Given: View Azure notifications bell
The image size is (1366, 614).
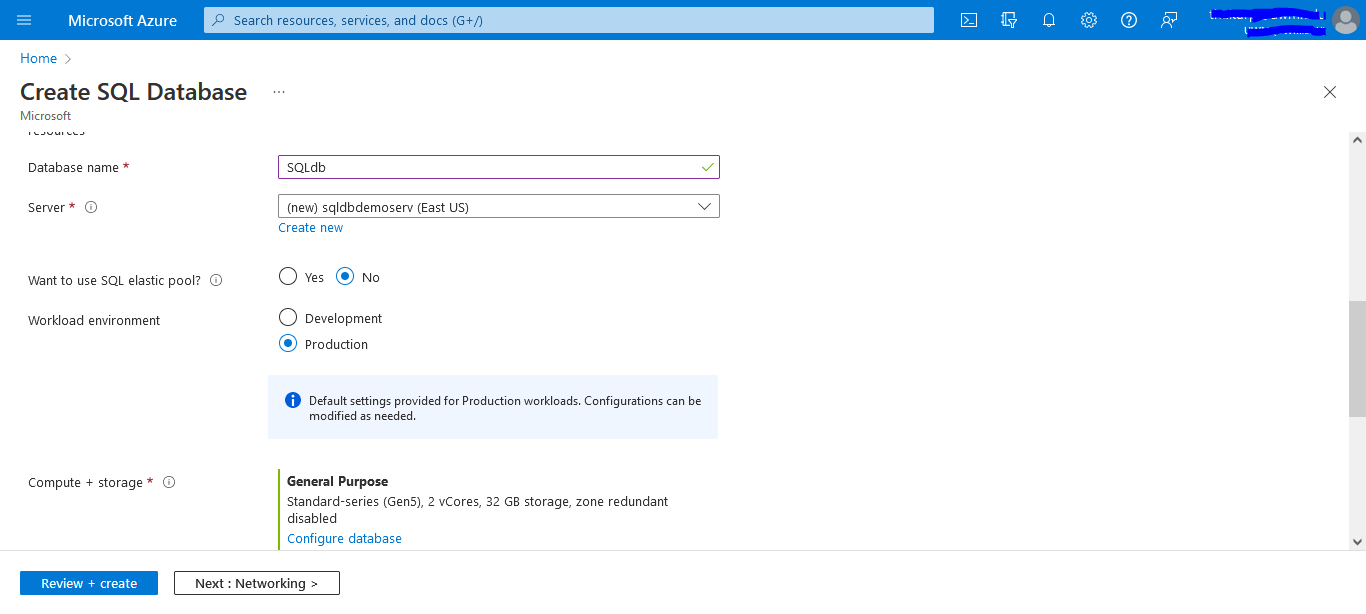Looking at the screenshot, I should pos(1048,19).
